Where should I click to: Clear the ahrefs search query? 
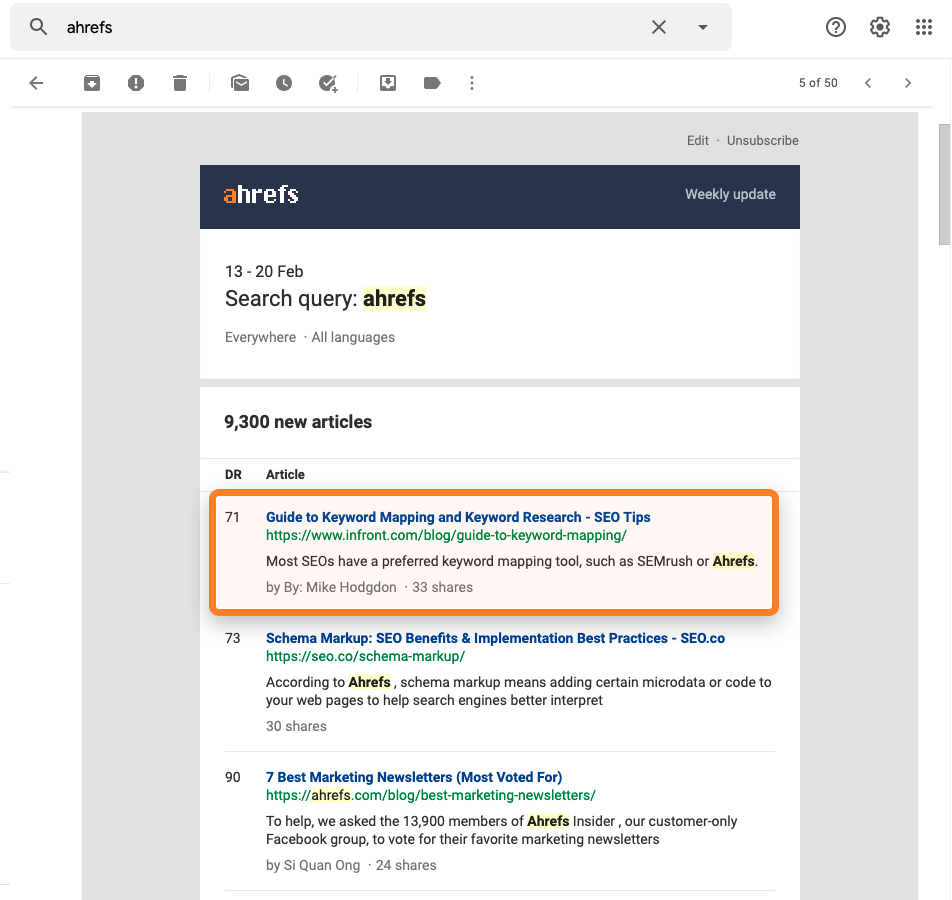(659, 27)
